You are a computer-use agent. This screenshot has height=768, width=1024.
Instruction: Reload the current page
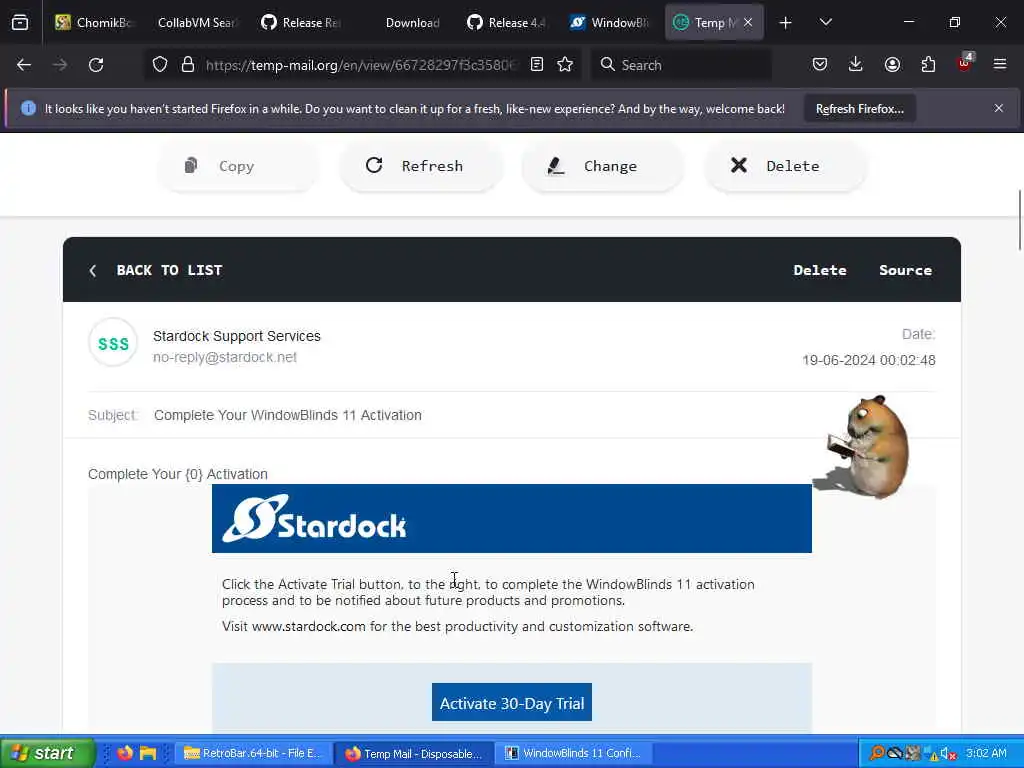[x=96, y=65]
